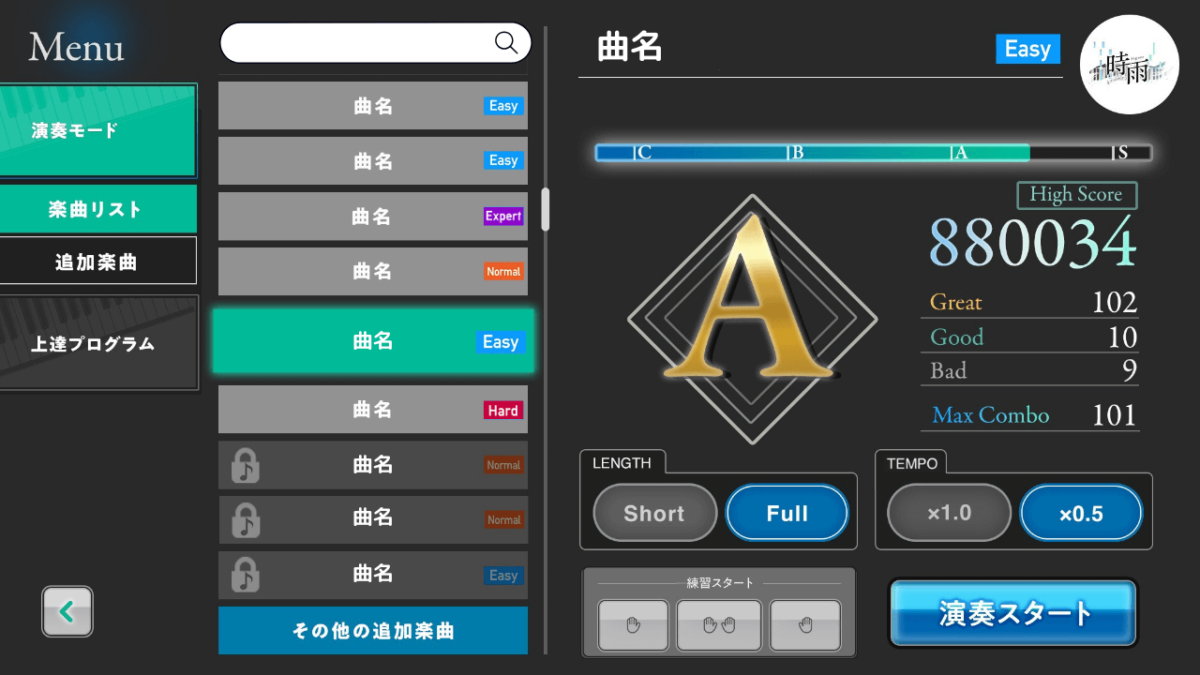Select left-hand only practice mode

tap(632, 625)
